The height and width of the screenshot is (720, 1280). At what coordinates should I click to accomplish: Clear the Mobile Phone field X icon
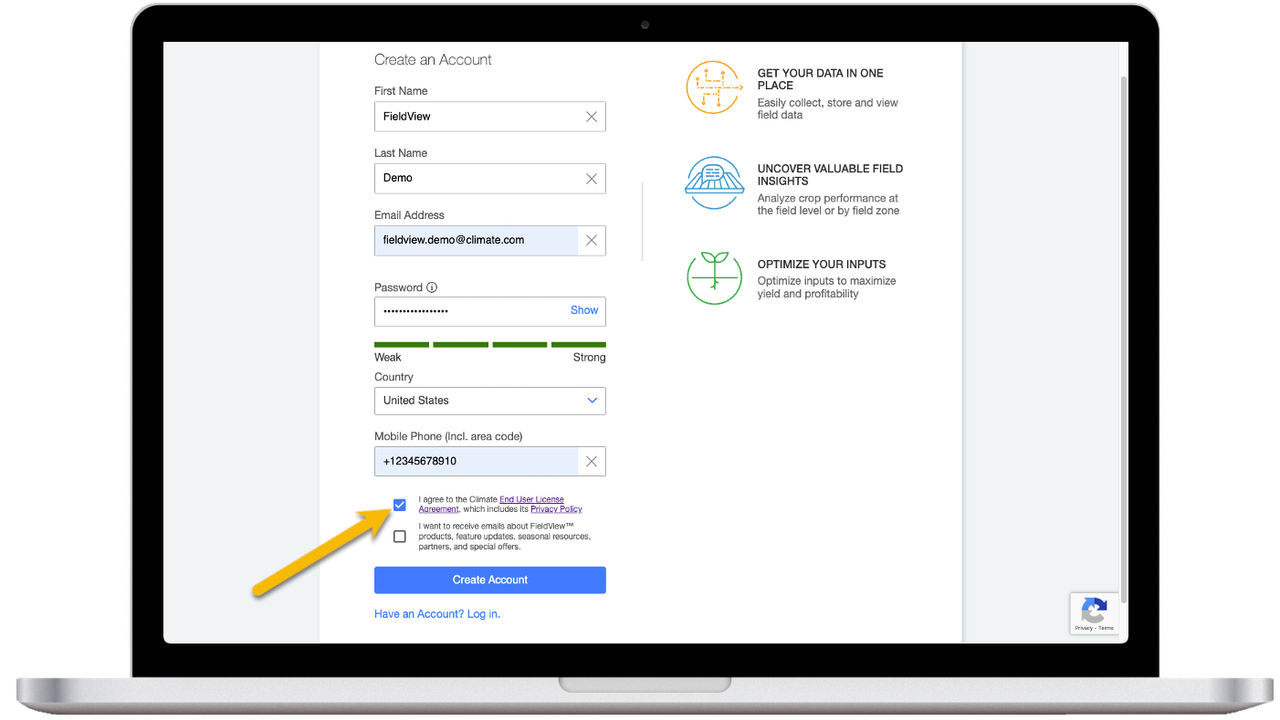(591, 461)
